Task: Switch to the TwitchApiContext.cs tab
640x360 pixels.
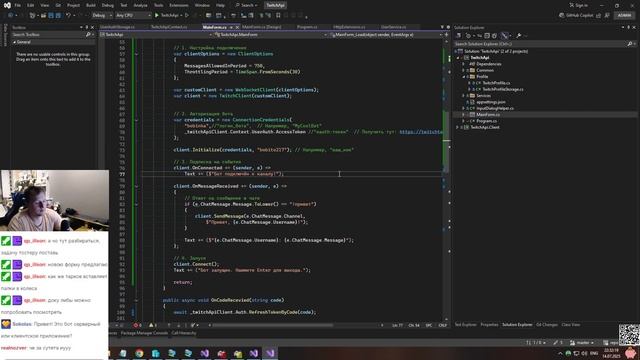Action: pos(169,27)
